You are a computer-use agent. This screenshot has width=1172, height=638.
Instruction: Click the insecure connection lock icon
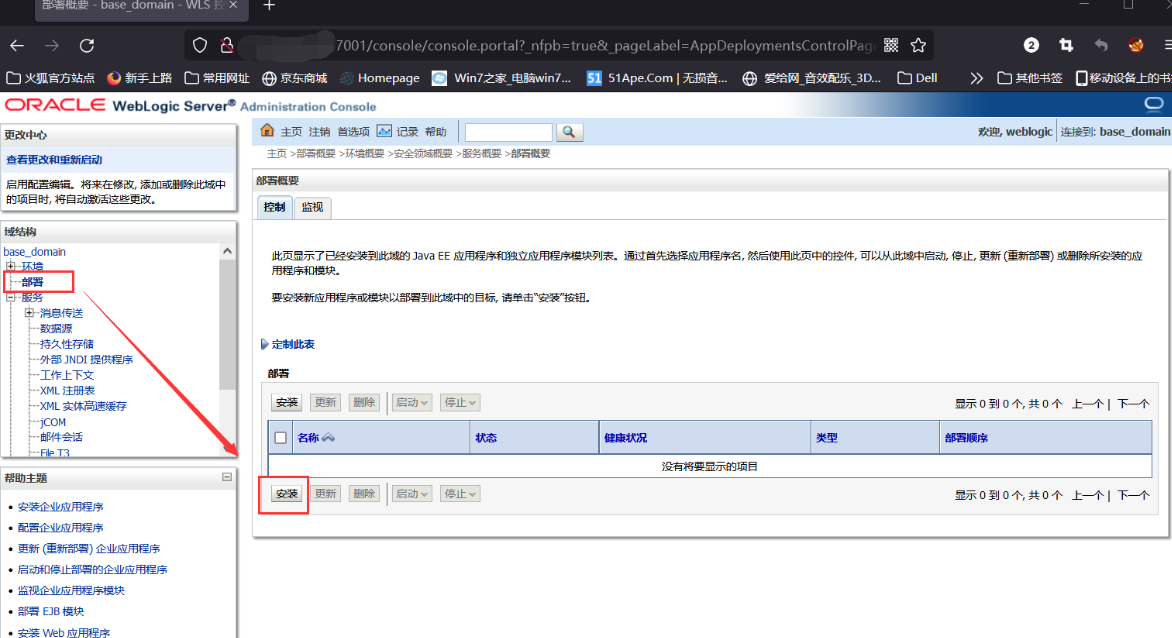[227, 46]
